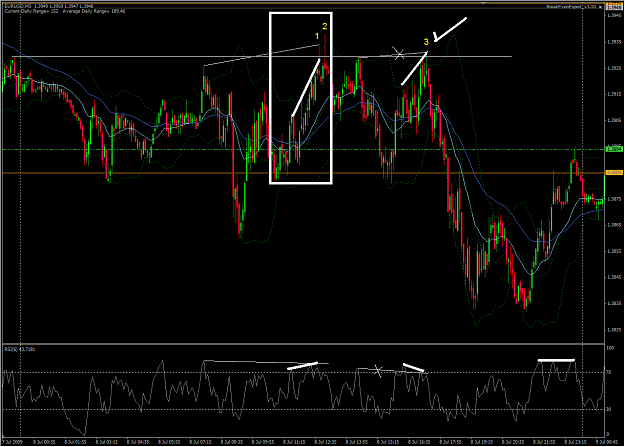This screenshot has width=625, height=447.
Task: Click the 1.3915 price axis value
Action: coord(614,95)
